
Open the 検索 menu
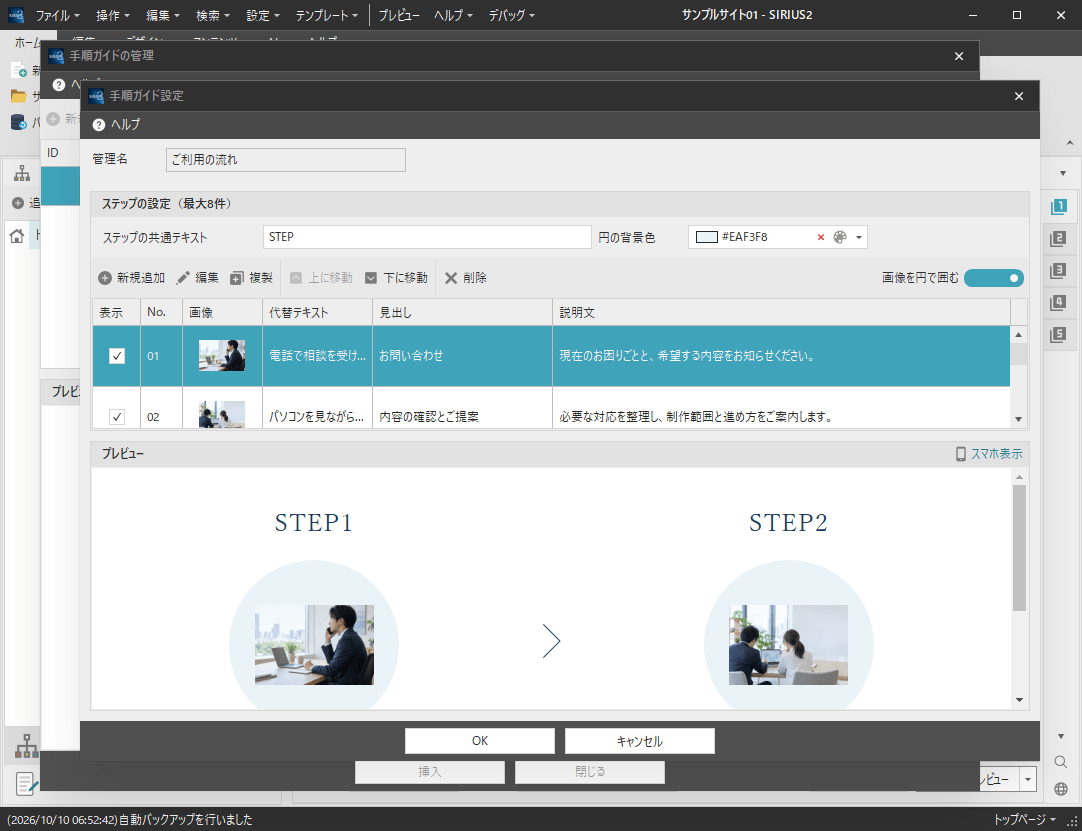point(213,15)
